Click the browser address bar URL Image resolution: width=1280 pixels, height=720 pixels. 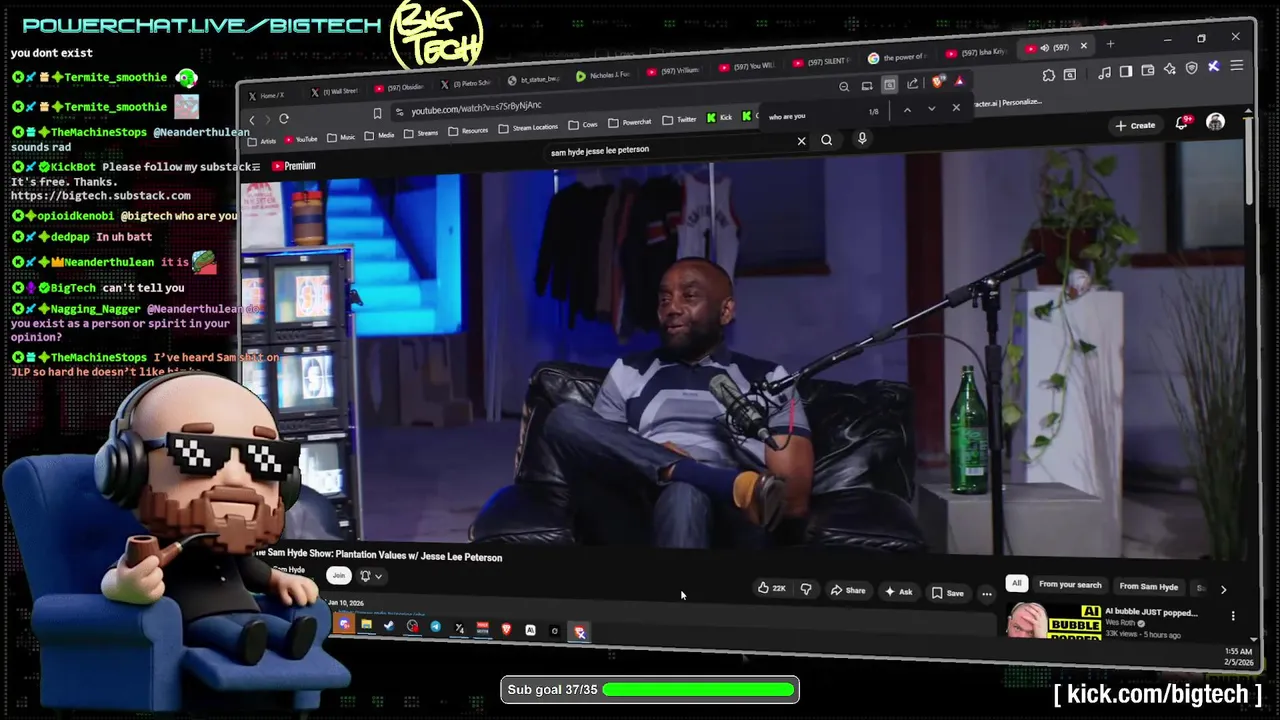click(x=476, y=106)
